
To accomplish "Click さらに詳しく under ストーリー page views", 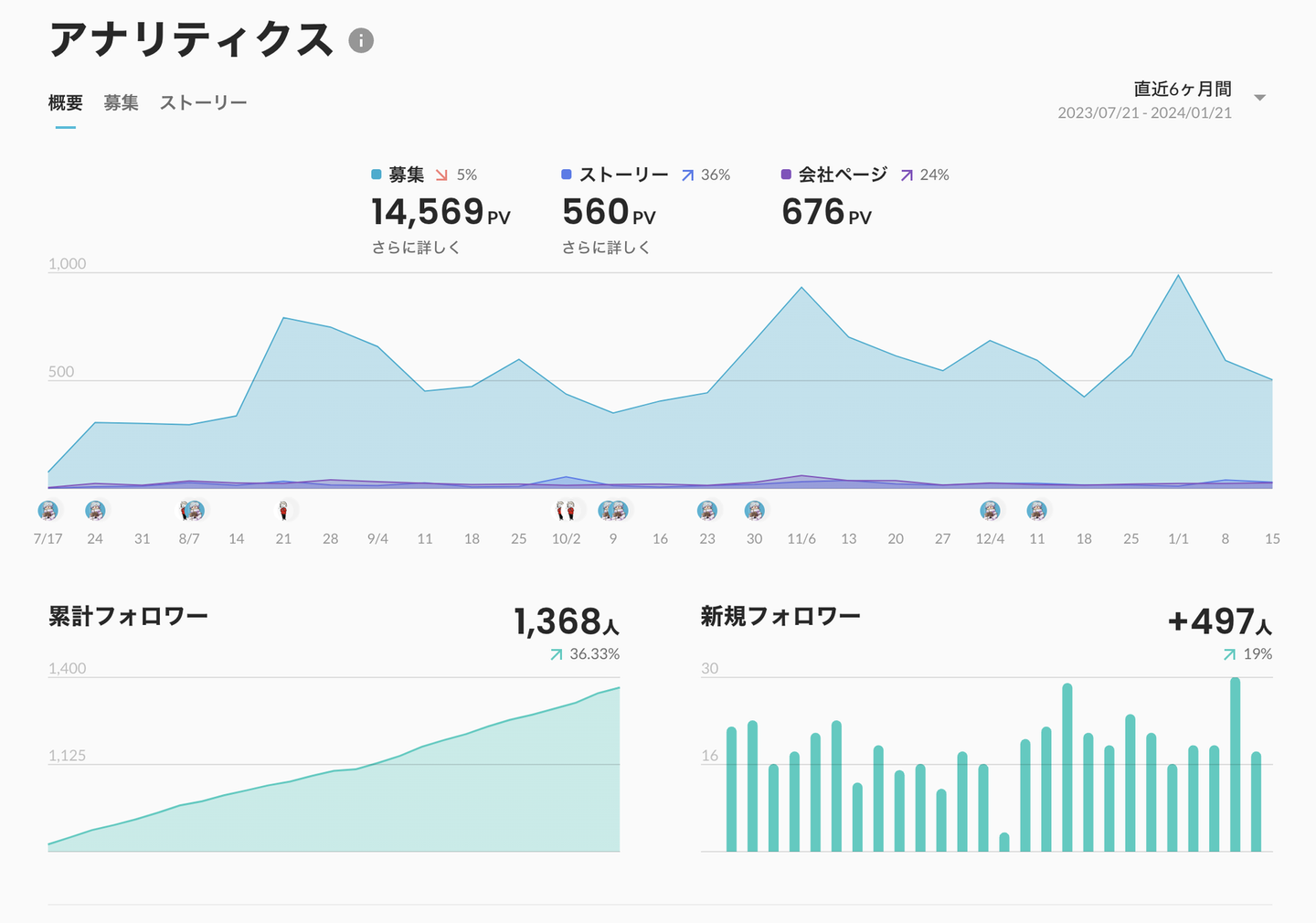I will point(606,248).
